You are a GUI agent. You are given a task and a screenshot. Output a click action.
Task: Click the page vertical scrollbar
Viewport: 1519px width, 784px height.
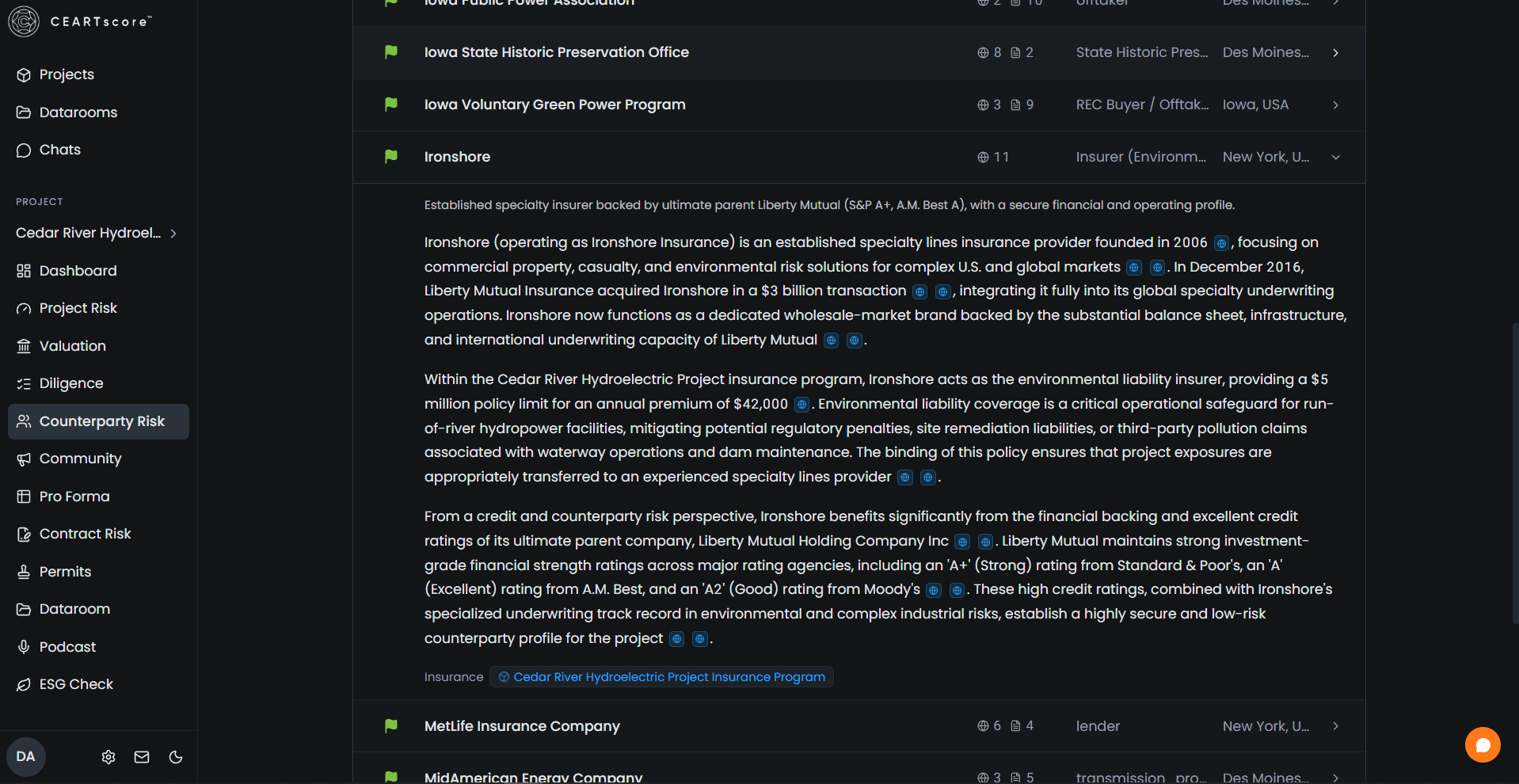[1515, 474]
